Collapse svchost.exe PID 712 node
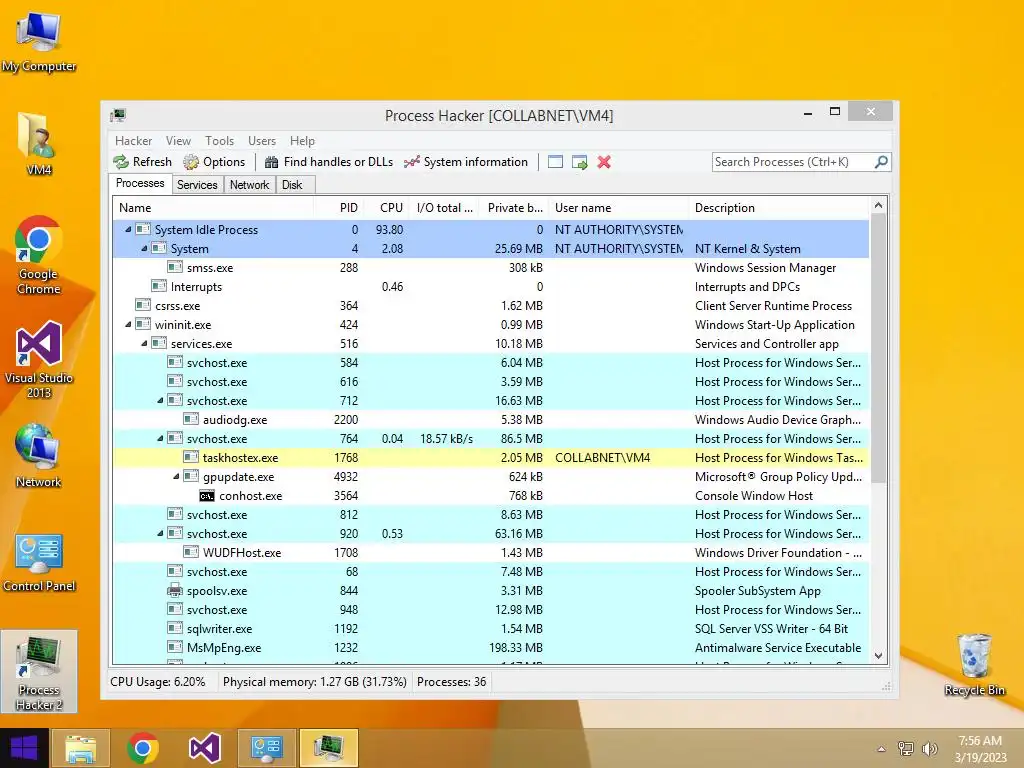Image resolution: width=1024 pixels, height=768 pixels. (x=160, y=400)
